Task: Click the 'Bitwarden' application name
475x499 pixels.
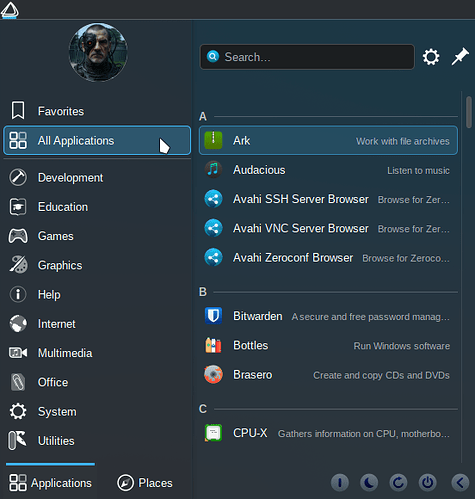Action: [x=258, y=316]
